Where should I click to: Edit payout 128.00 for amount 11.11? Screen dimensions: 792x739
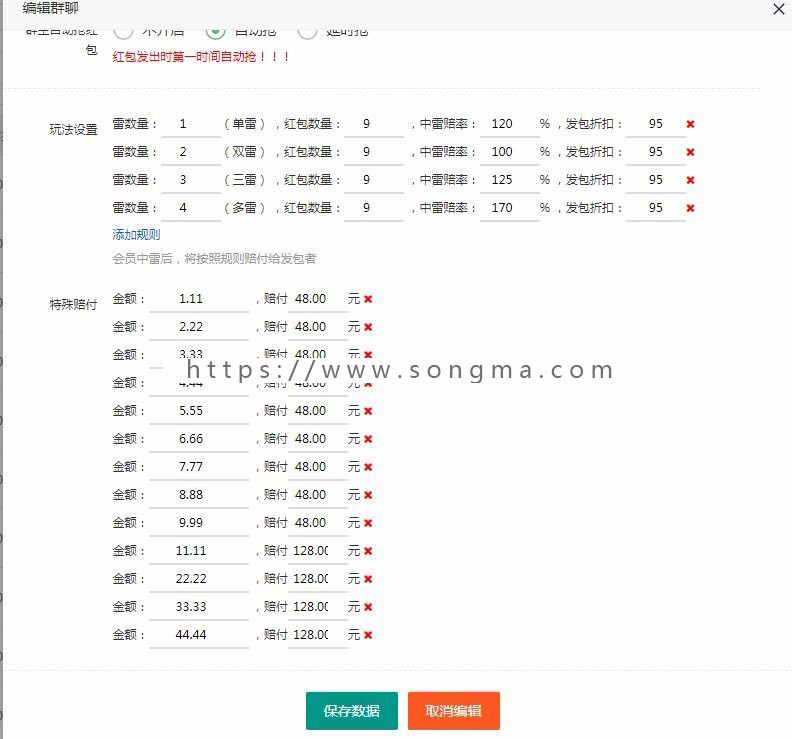pos(318,551)
